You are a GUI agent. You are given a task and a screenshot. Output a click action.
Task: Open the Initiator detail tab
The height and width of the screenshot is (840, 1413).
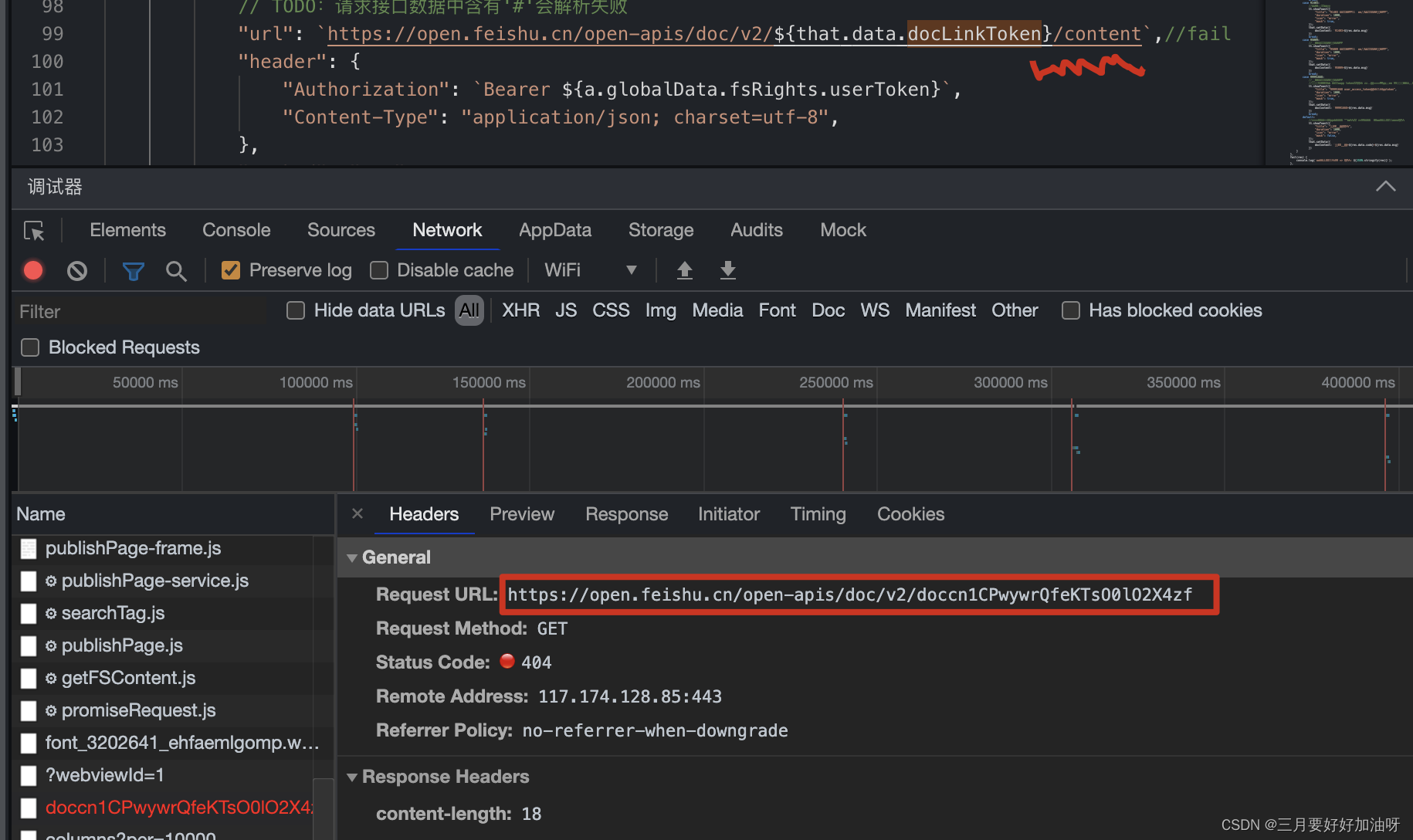(729, 514)
